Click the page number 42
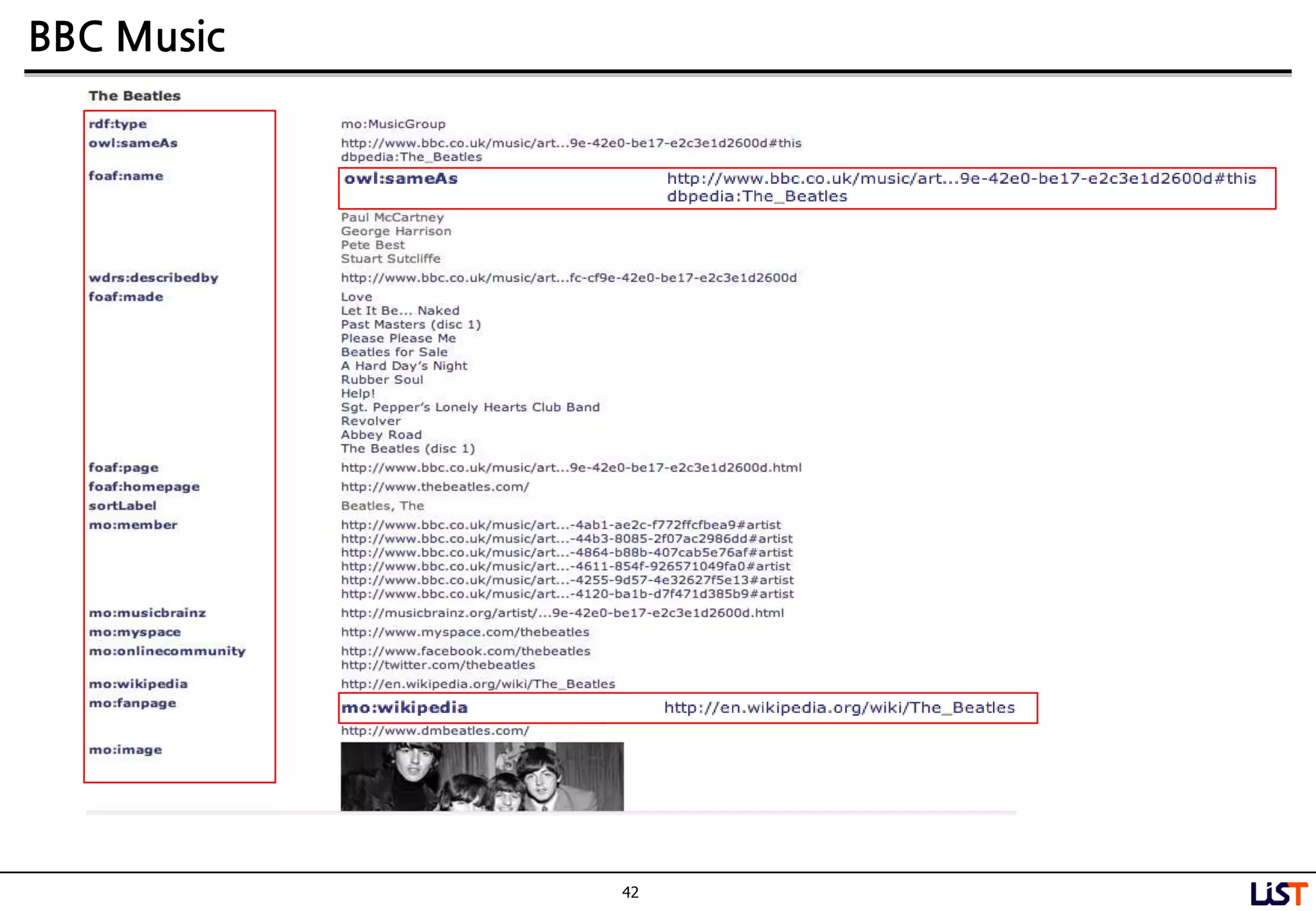This screenshot has width=1316, height=911. (630, 892)
